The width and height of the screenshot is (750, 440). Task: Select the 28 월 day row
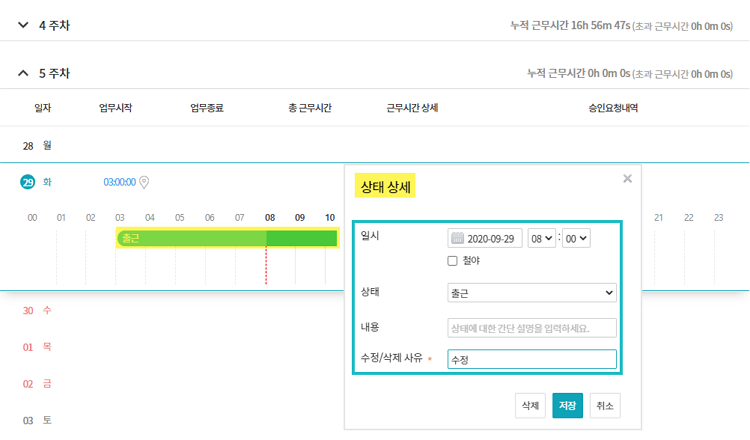tap(375, 145)
